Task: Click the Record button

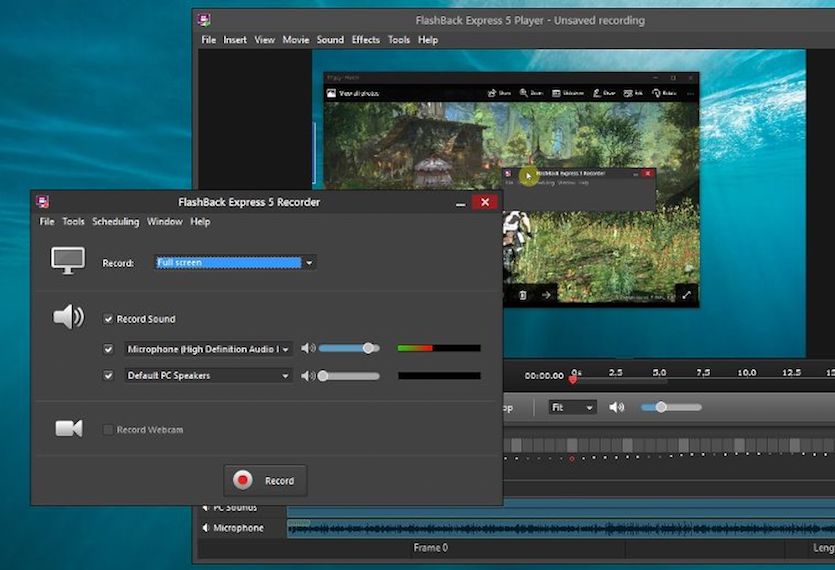Action: click(x=265, y=480)
